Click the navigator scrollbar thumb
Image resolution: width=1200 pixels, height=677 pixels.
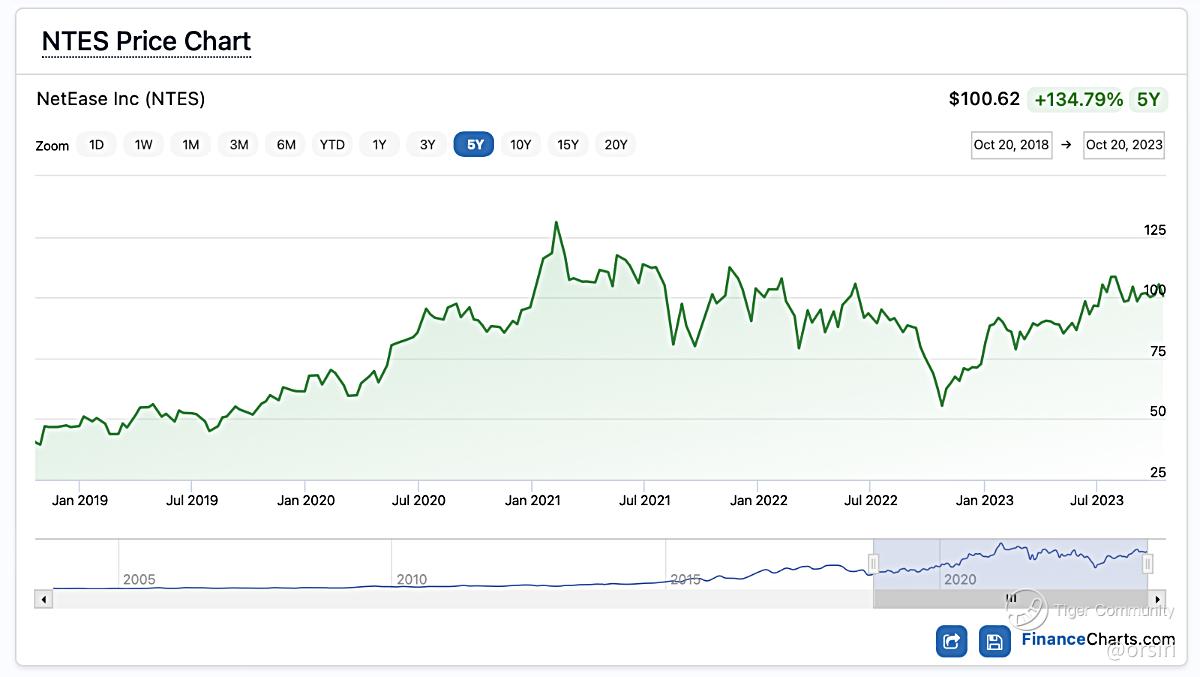point(1011,599)
